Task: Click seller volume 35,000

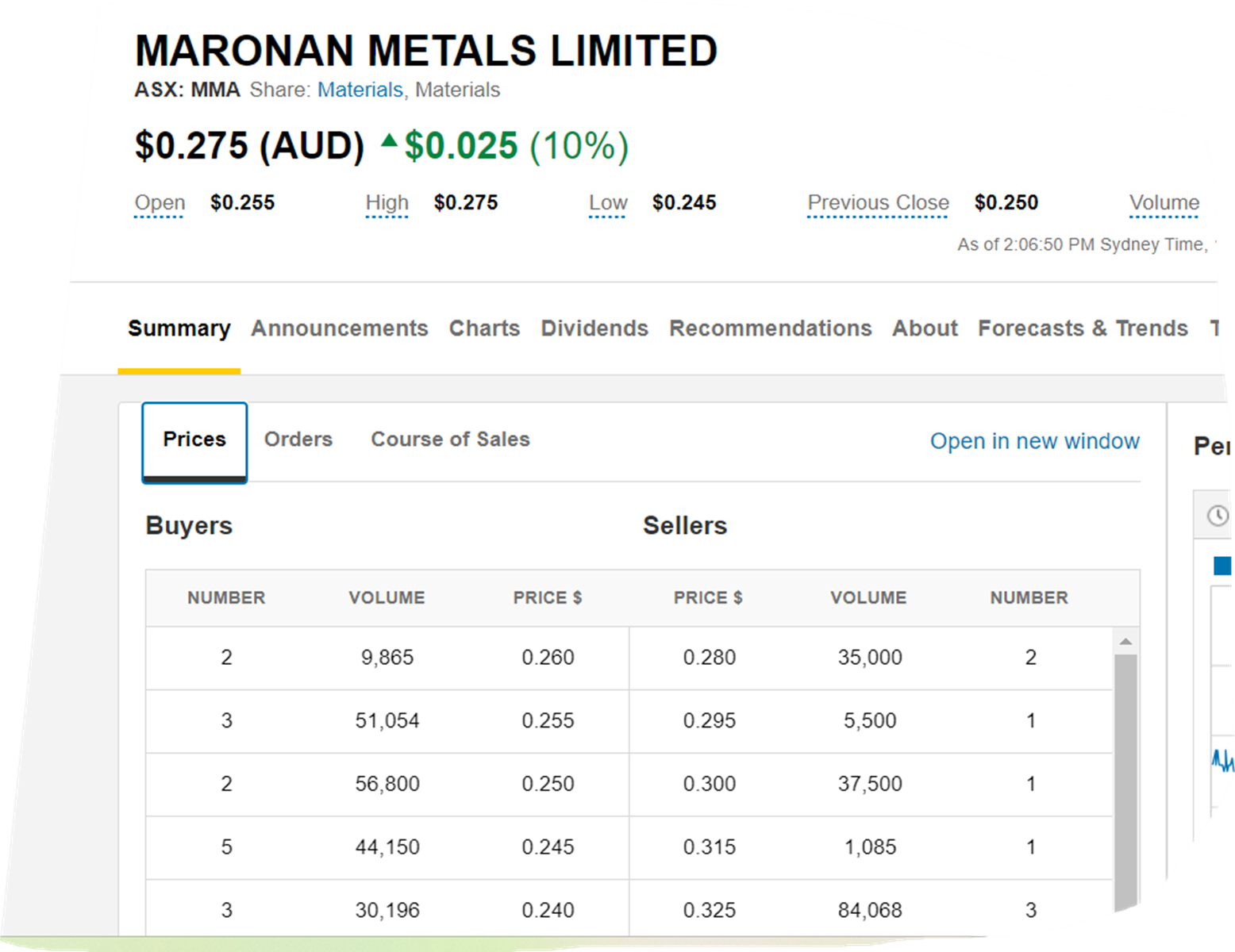Action: tap(870, 658)
